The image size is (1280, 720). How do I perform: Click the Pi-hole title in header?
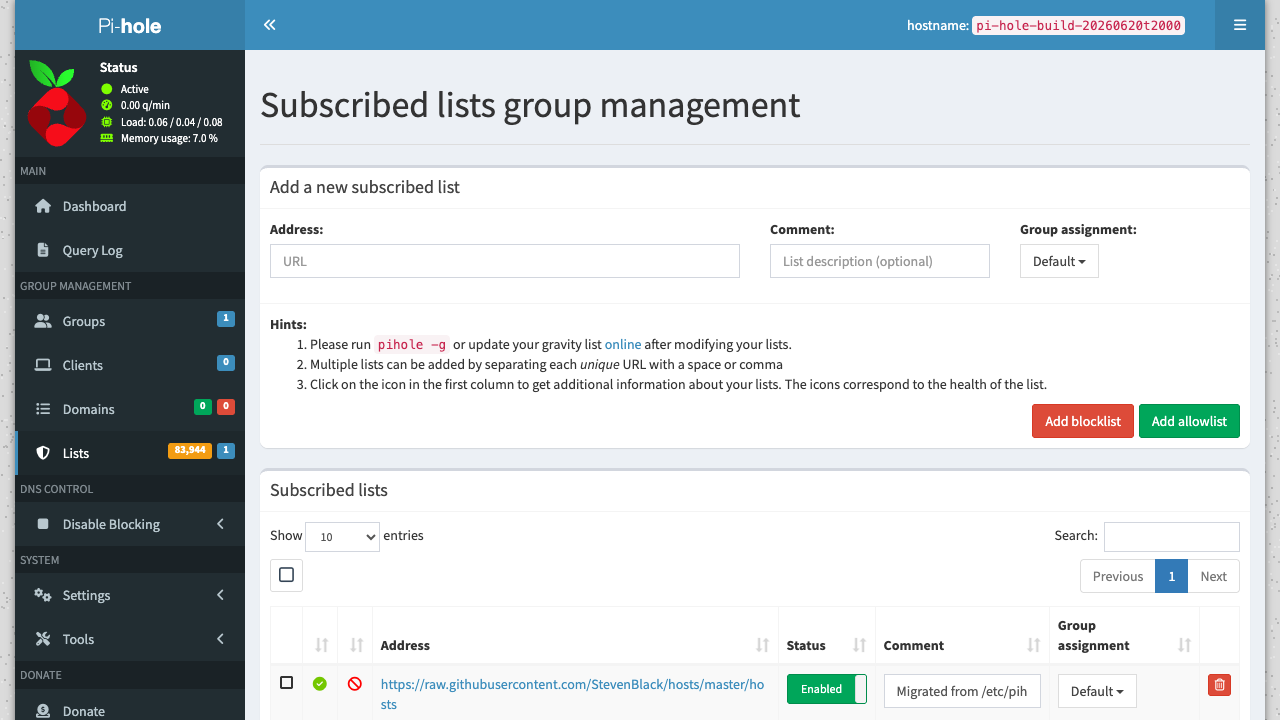coord(130,25)
